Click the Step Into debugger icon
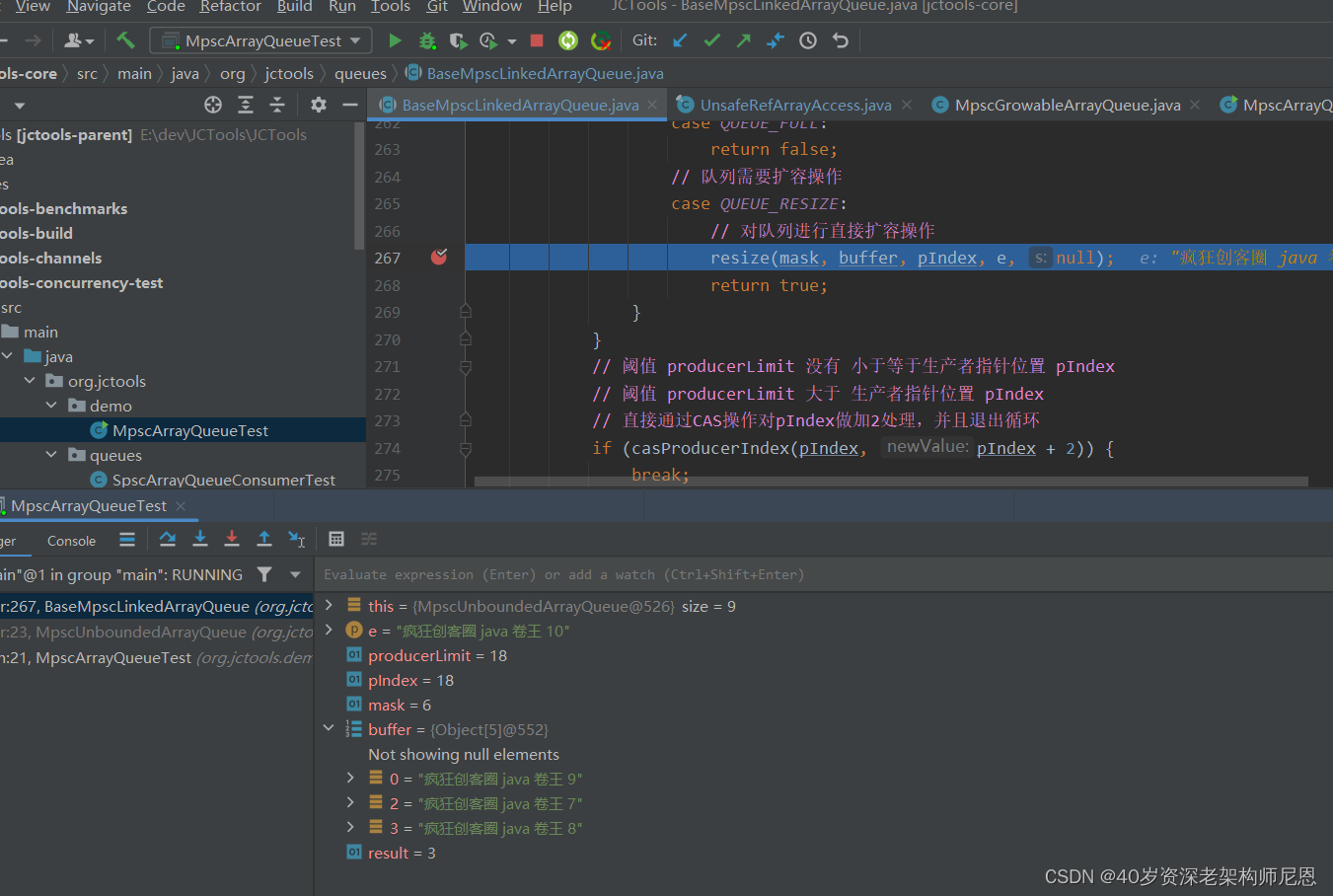The width and height of the screenshot is (1333, 896). [200, 539]
